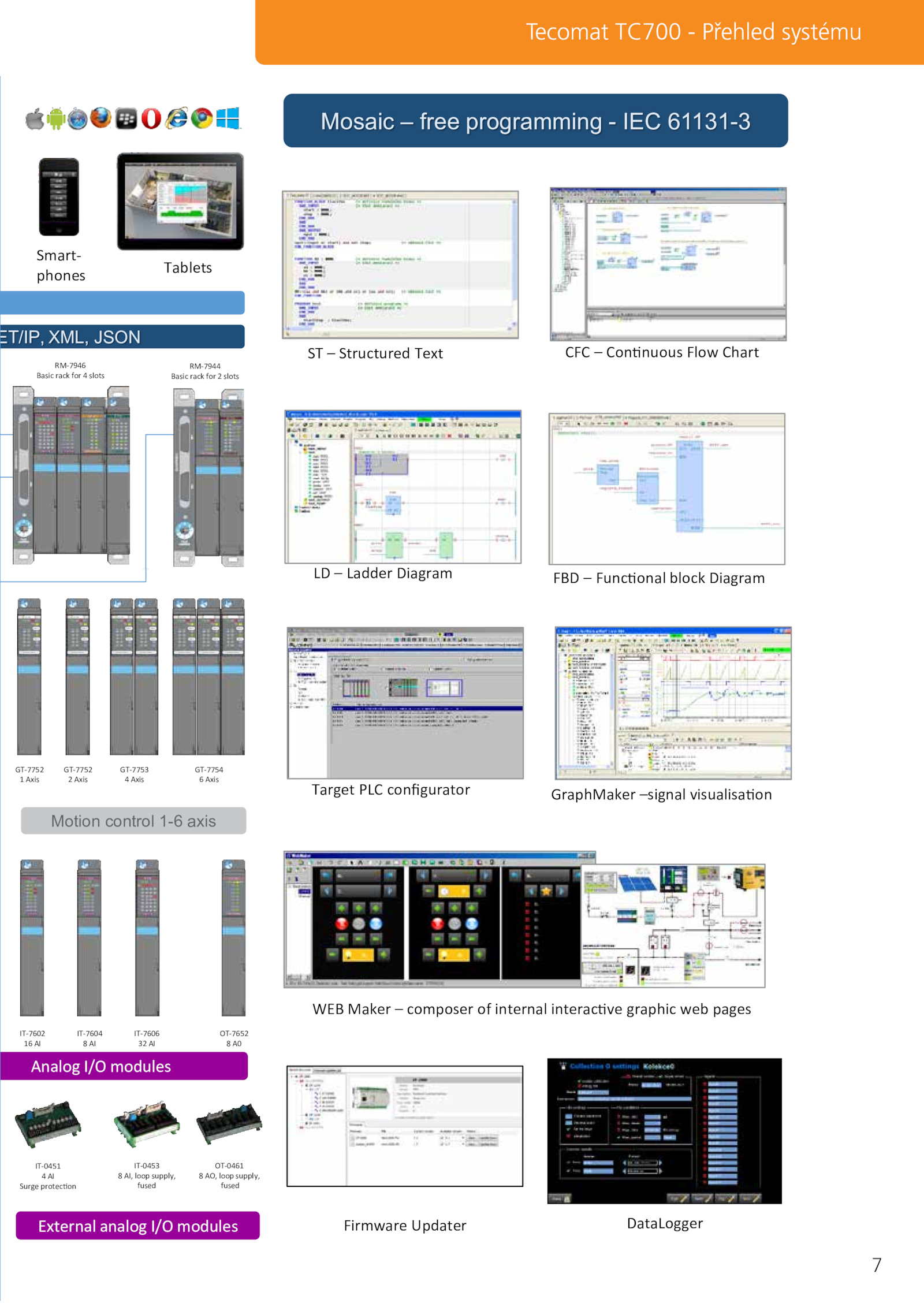Open the GraphMaker signal visualisation screenshot
The width and height of the screenshot is (924, 1307).
point(673,703)
